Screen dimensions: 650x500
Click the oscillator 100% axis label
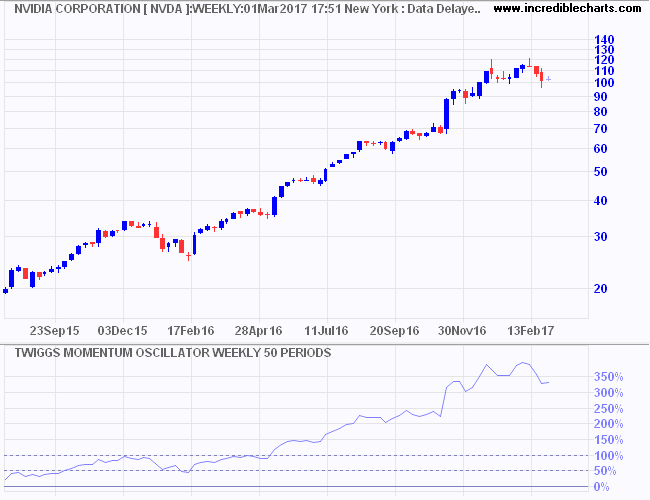tap(608, 456)
